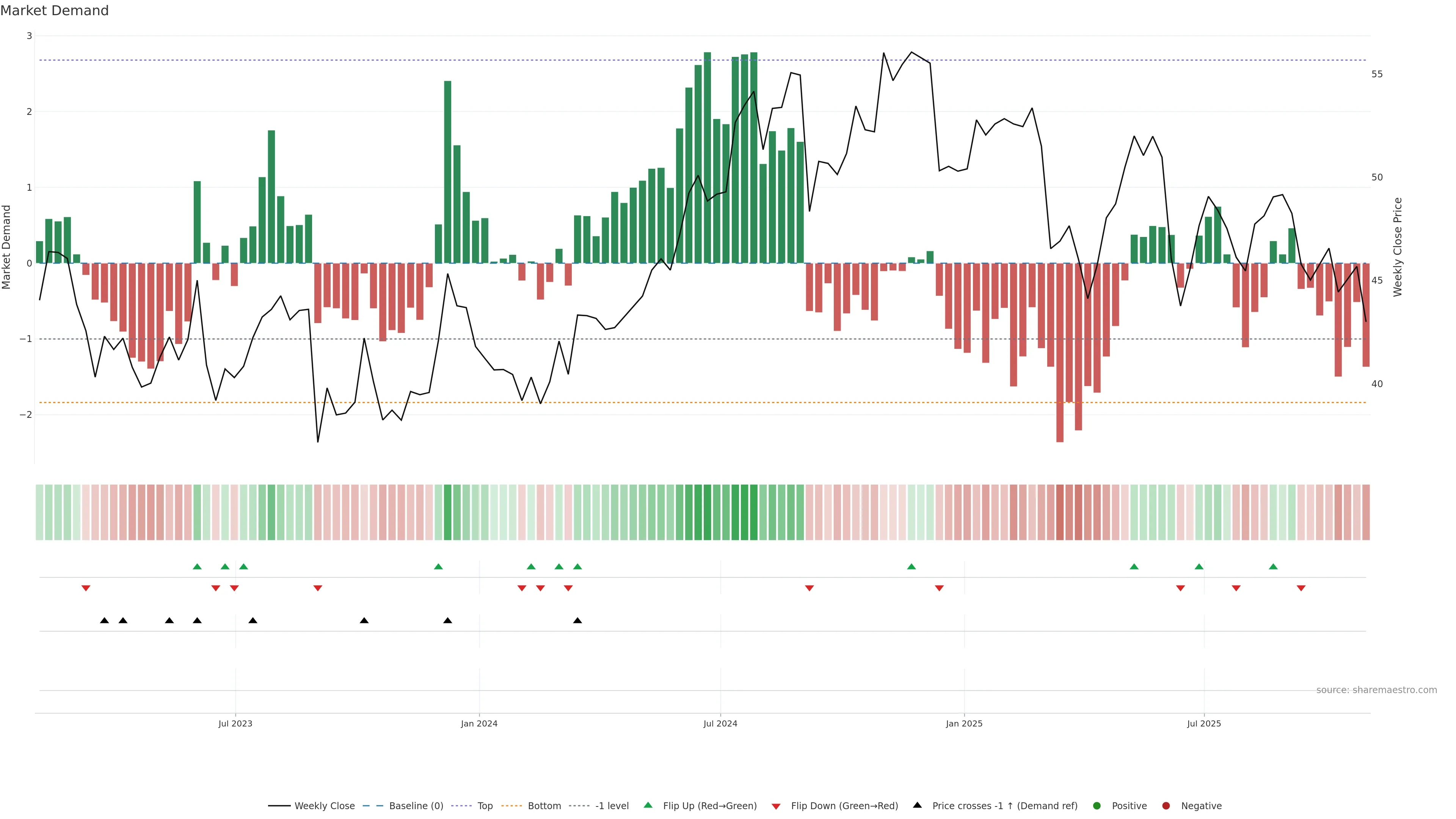Click the red Flip Down triangle legend icon
The image size is (1456, 819).
776,806
